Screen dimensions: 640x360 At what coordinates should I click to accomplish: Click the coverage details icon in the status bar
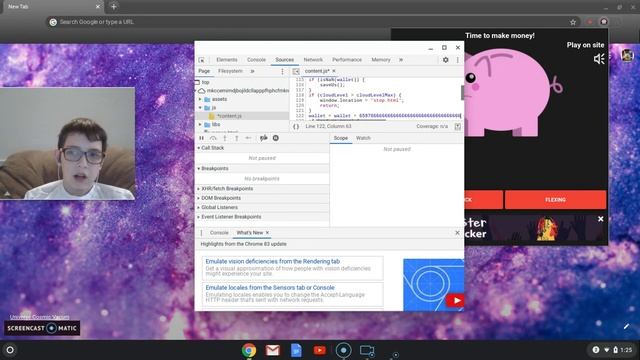(458, 127)
